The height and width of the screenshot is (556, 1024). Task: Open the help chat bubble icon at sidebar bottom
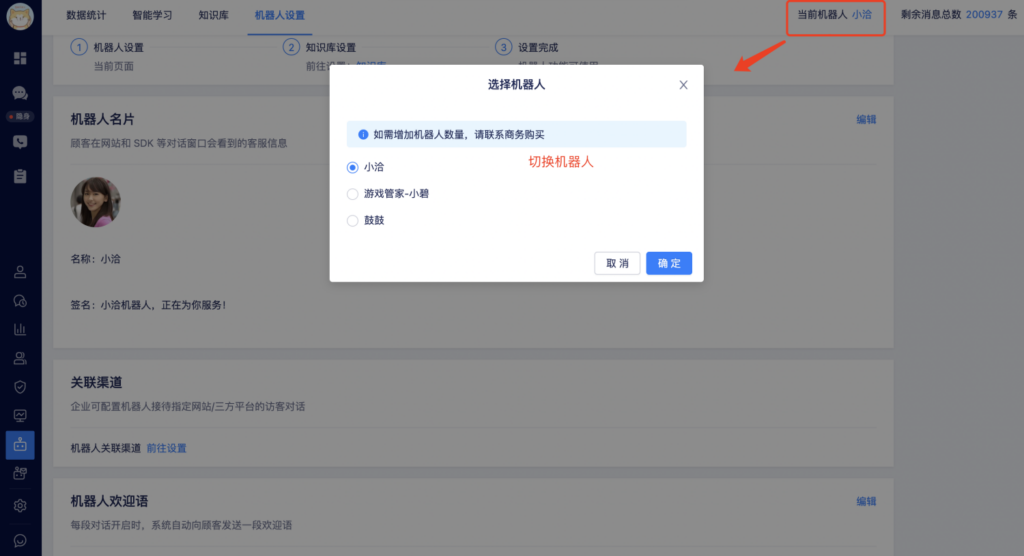coord(20,540)
